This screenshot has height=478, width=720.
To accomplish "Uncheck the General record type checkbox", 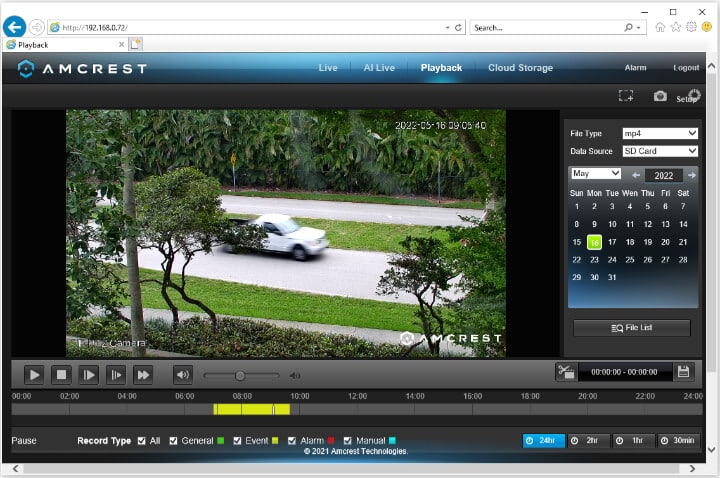I will tap(174, 441).
